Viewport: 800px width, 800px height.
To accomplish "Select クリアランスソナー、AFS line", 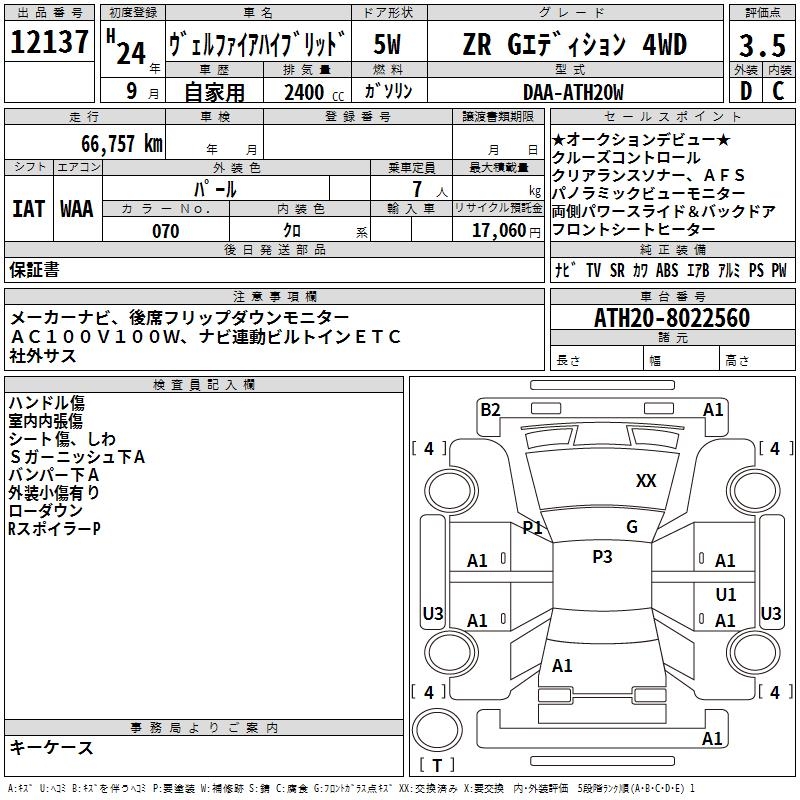I will (648, 175).
